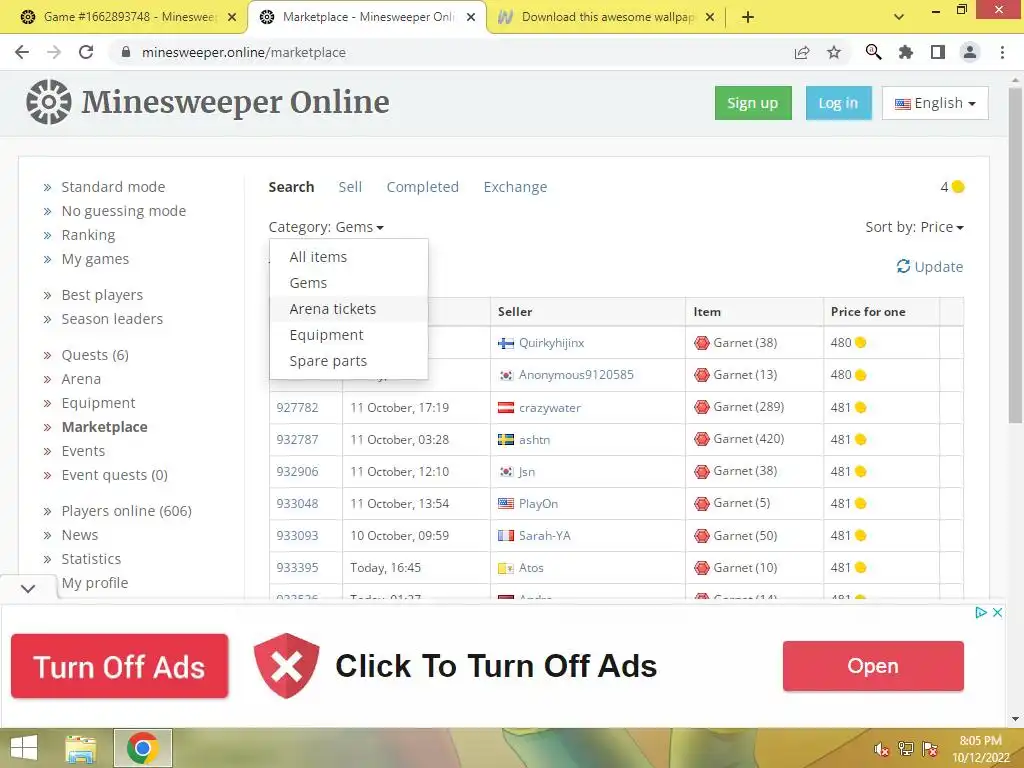Screen dimensions: 1024x768
Task: Open the Sort by: Price dropdown
Action: 914,227
